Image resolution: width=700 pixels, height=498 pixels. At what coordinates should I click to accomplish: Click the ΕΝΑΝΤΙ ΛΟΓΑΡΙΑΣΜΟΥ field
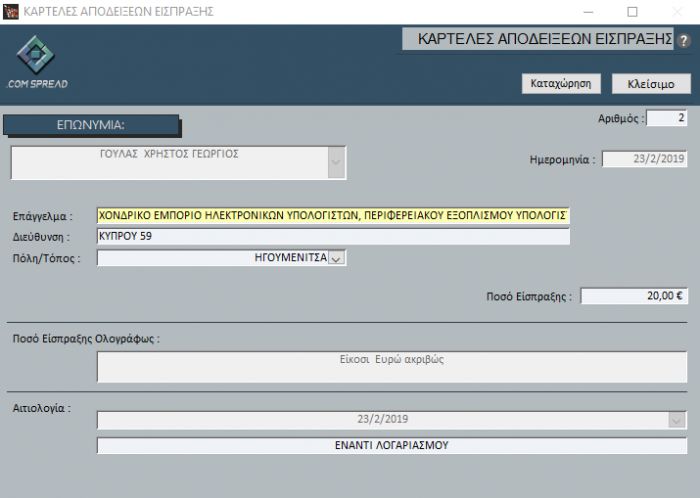392,445
